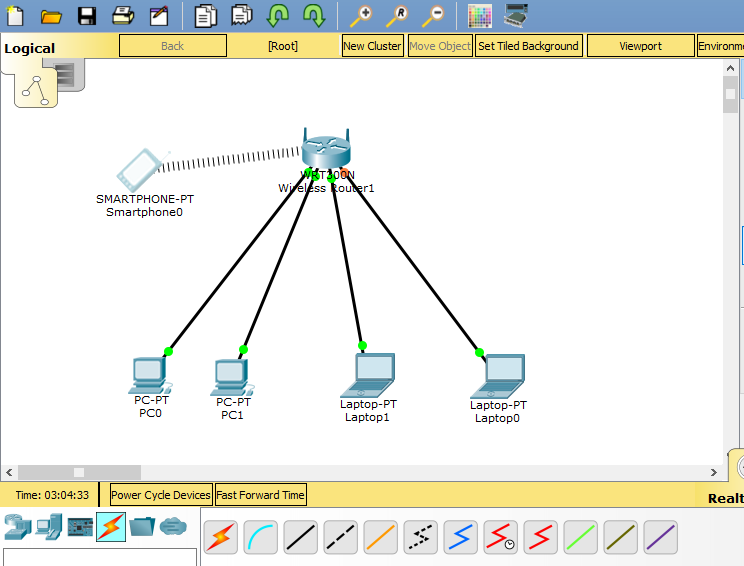Select the Laptop0 device
The image size is (744, 566).
[498, 377]
